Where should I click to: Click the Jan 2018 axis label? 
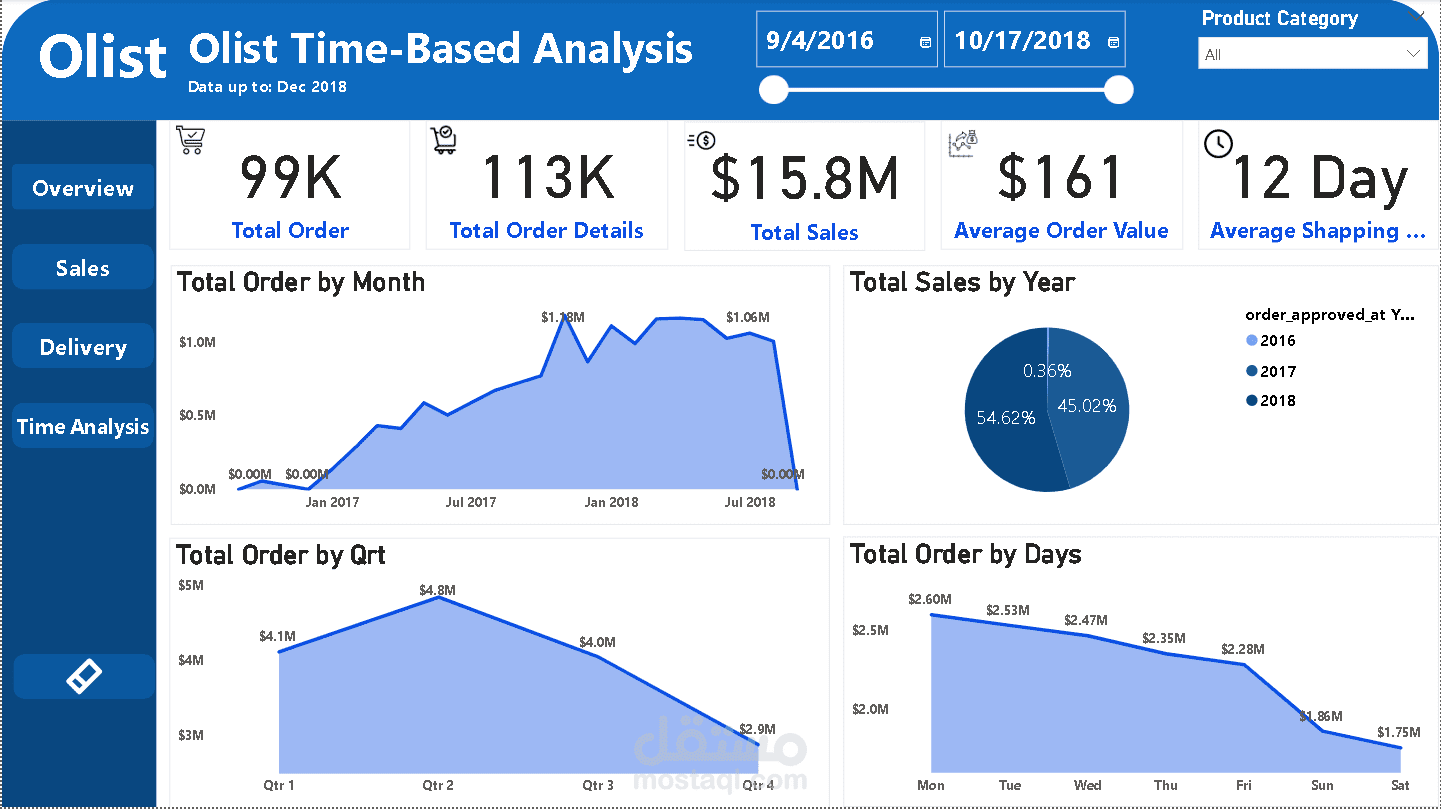611,502
